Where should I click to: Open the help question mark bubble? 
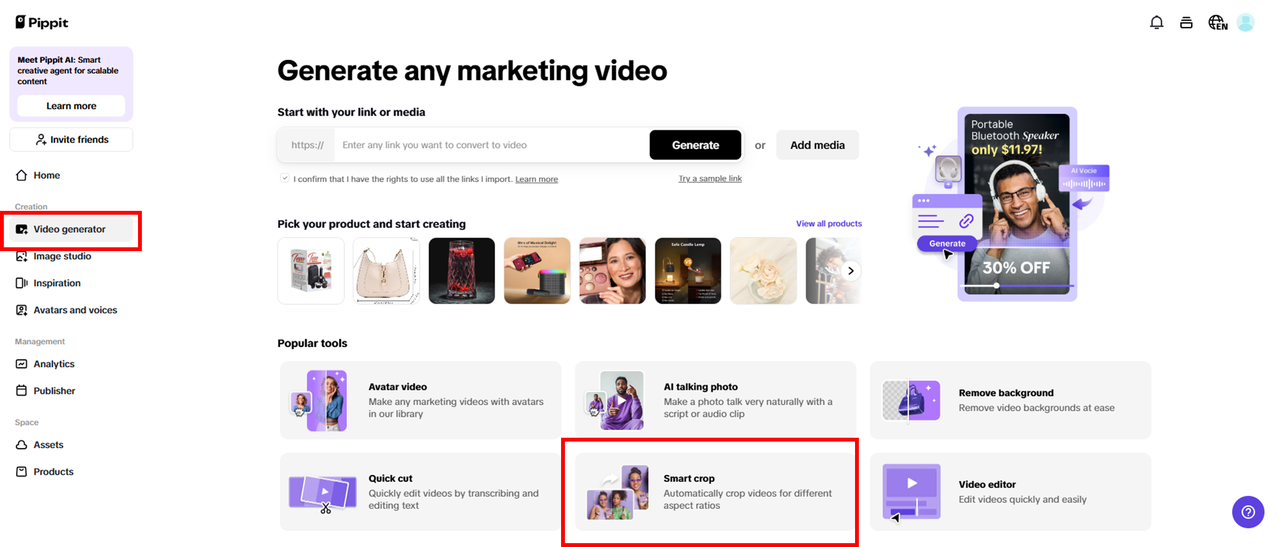tap(1248, 511)
